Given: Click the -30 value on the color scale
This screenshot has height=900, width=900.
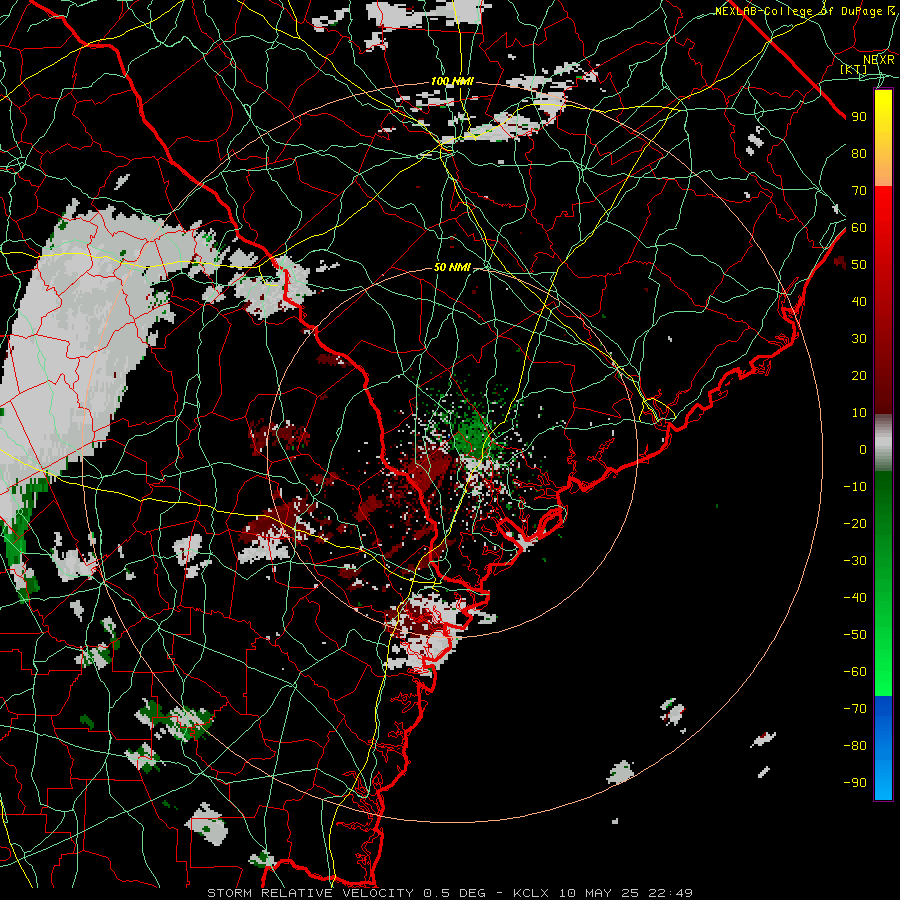Looking at the screenshot, I should tap(855, 561).
